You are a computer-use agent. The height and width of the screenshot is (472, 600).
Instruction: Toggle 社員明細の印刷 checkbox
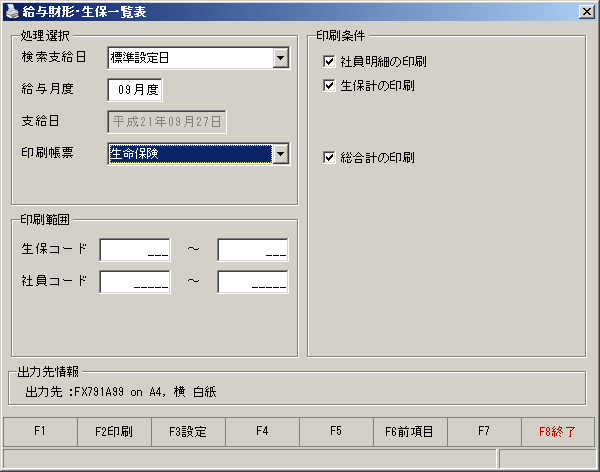coord(329,61)
